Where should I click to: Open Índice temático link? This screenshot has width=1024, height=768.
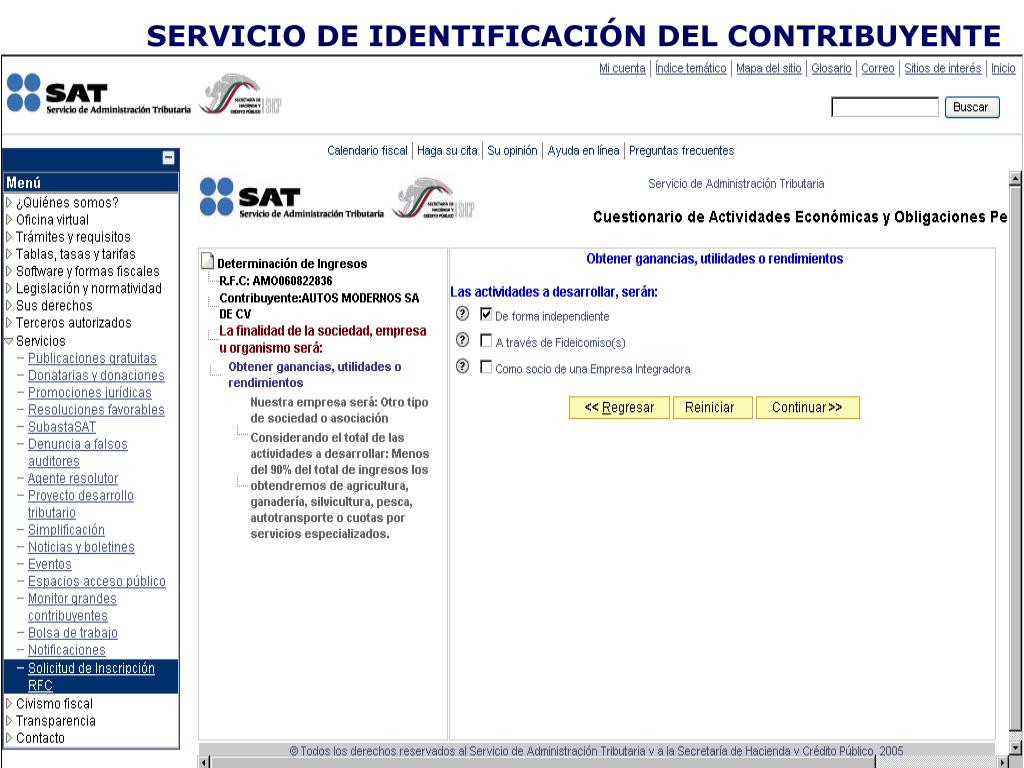[x=691, y=68]
